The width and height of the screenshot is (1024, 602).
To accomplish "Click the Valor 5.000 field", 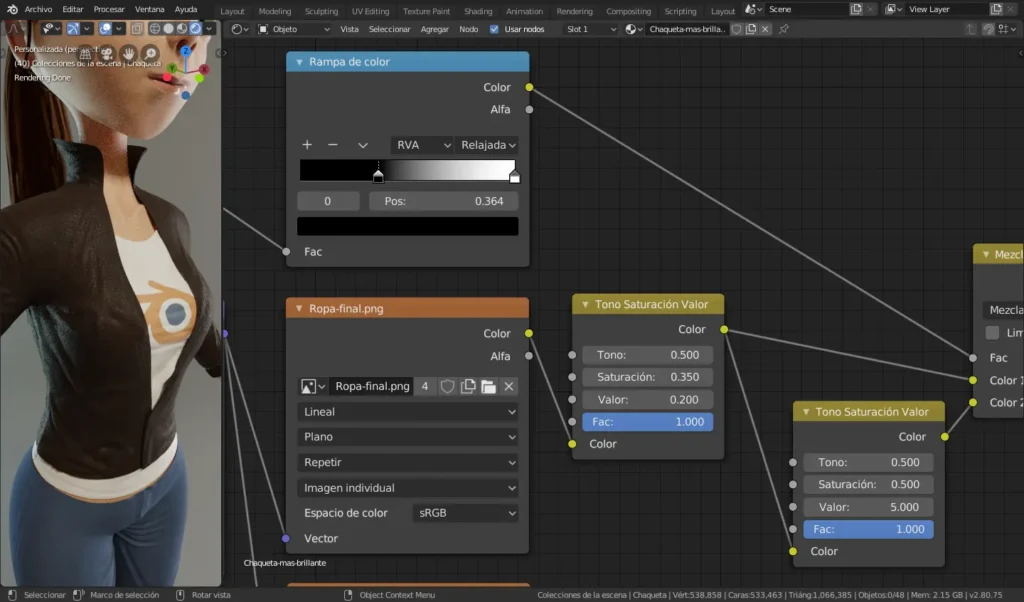I will pyautogui.click(x=868, y=507).
